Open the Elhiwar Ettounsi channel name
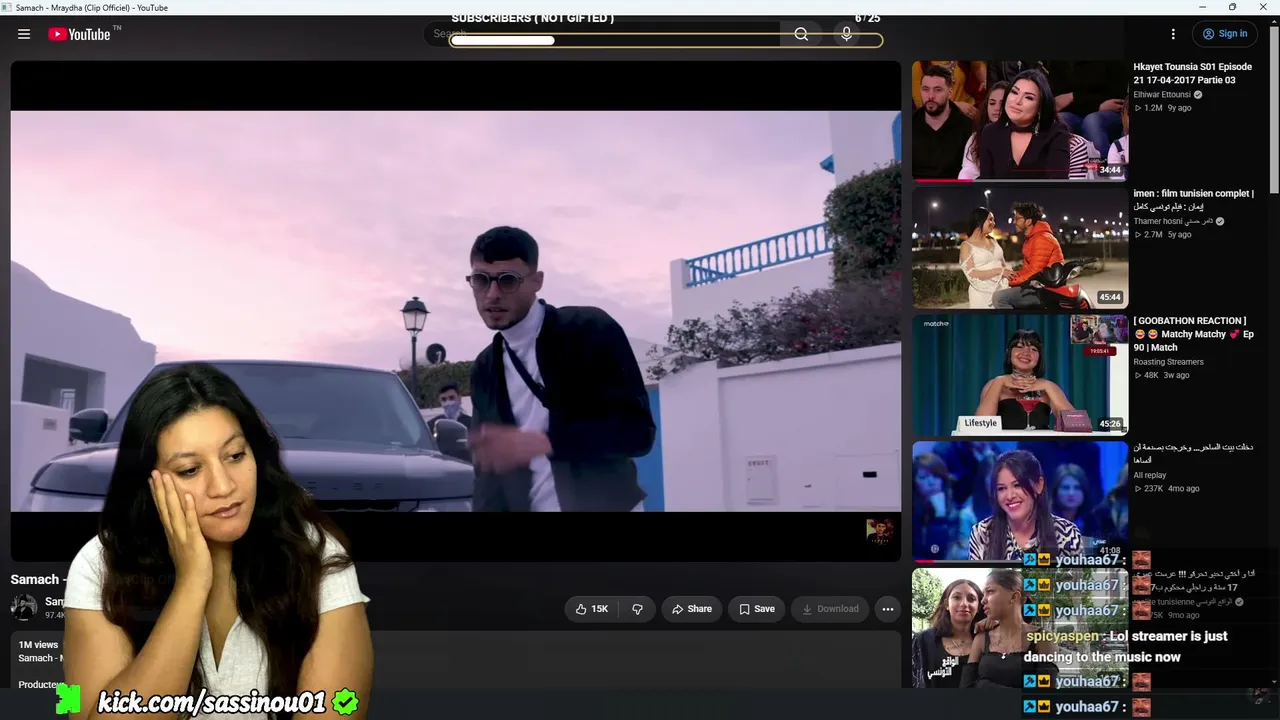Image resolution: width=1280 pixels, height=720 pixels. [1161, 95]
